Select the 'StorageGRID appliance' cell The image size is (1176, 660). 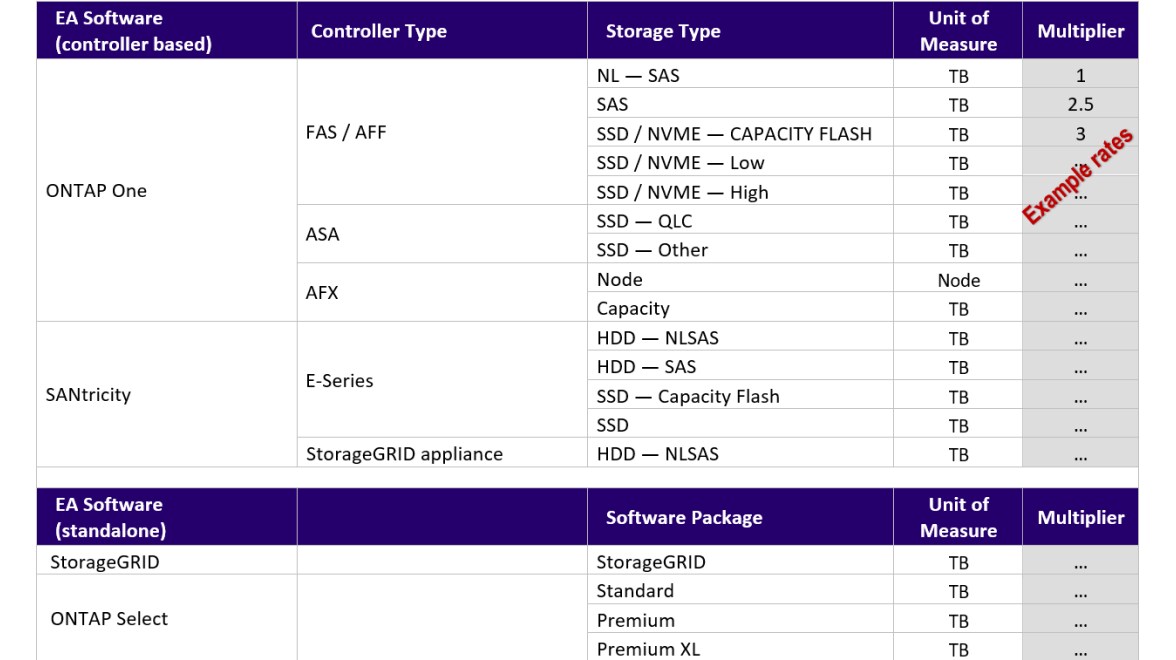405,454
